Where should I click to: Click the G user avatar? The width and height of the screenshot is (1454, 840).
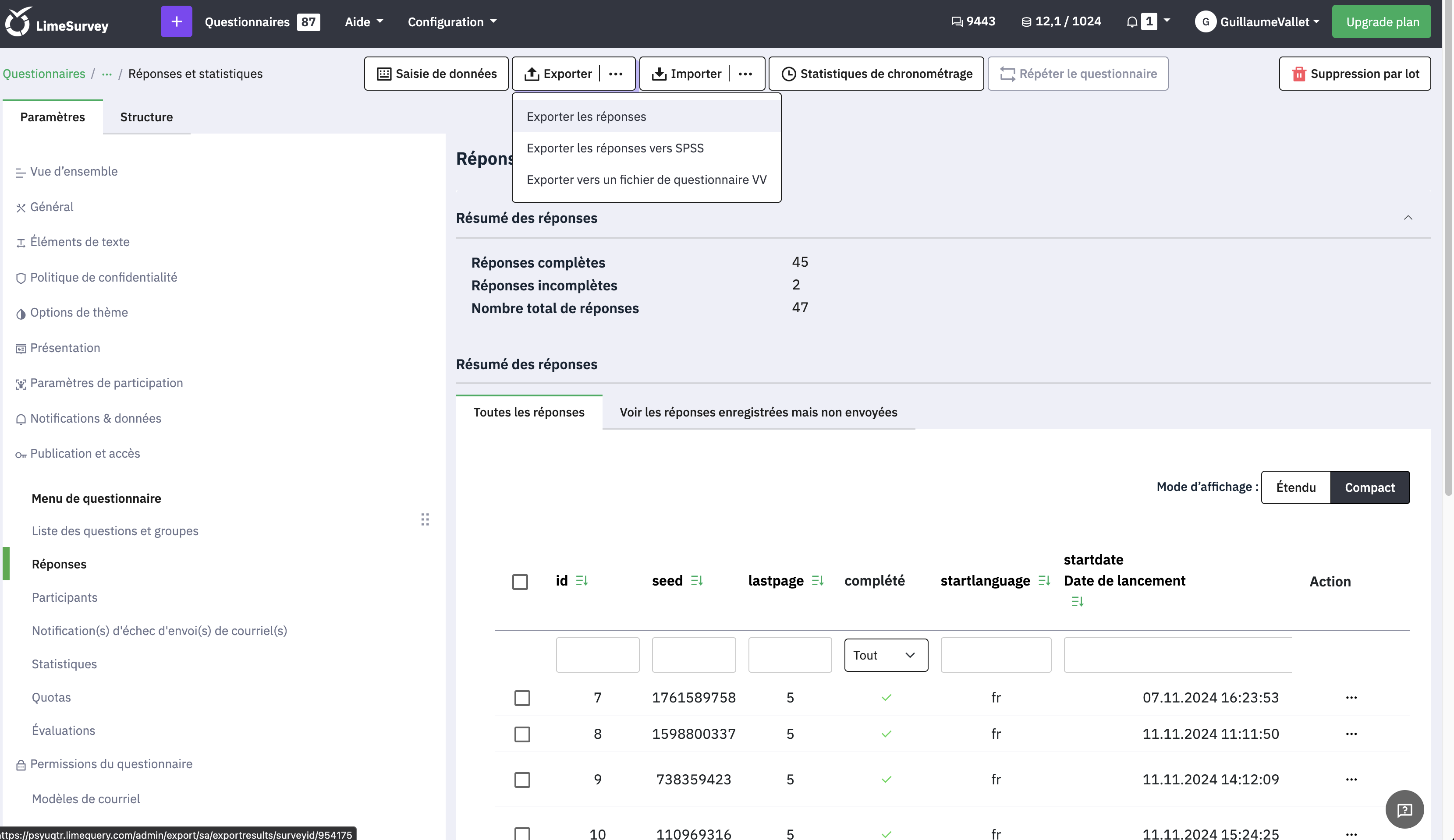(x=1206, y=22)
